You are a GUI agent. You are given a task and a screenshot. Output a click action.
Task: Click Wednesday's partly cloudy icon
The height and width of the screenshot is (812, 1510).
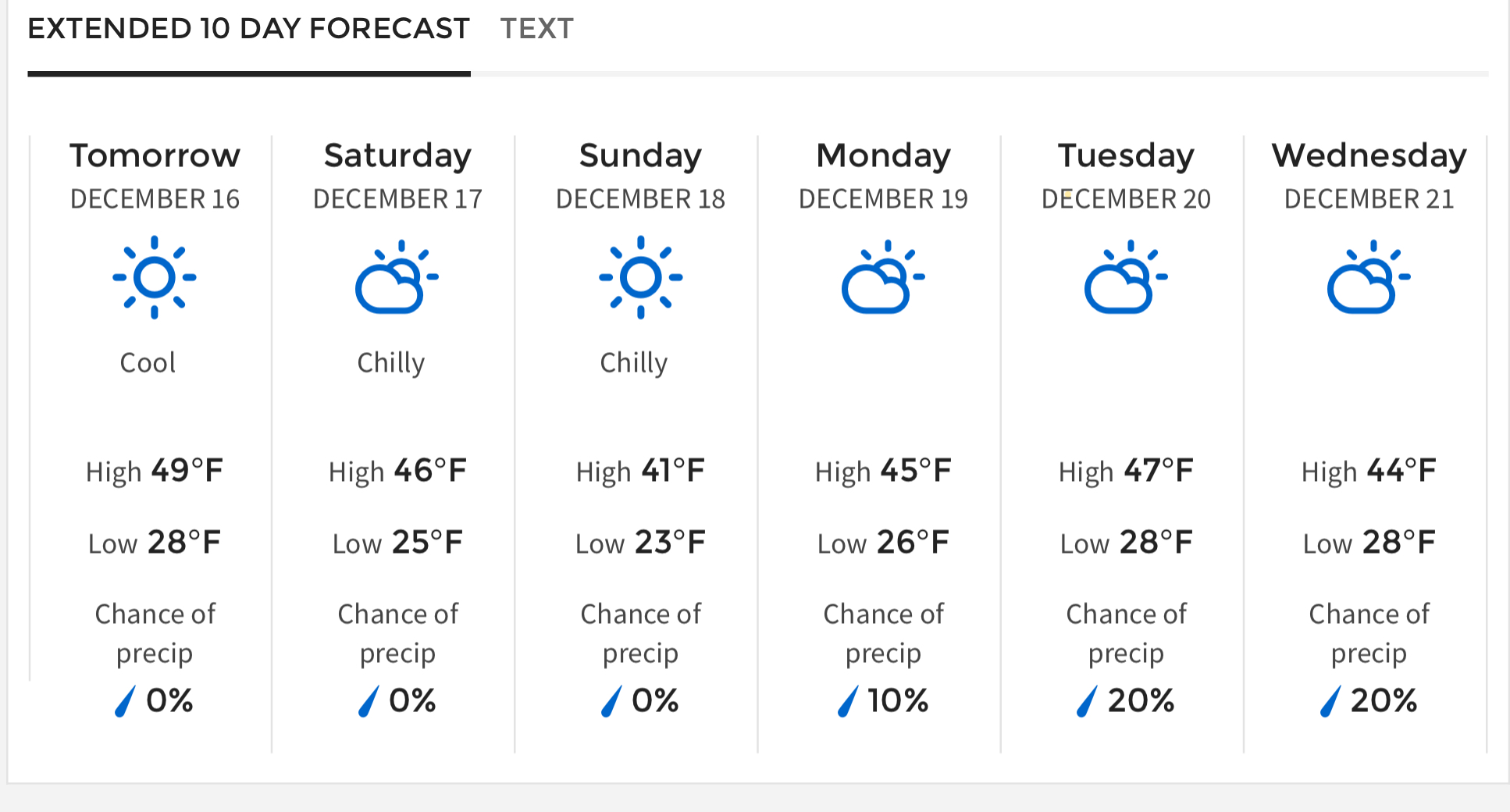[1369, 277]
